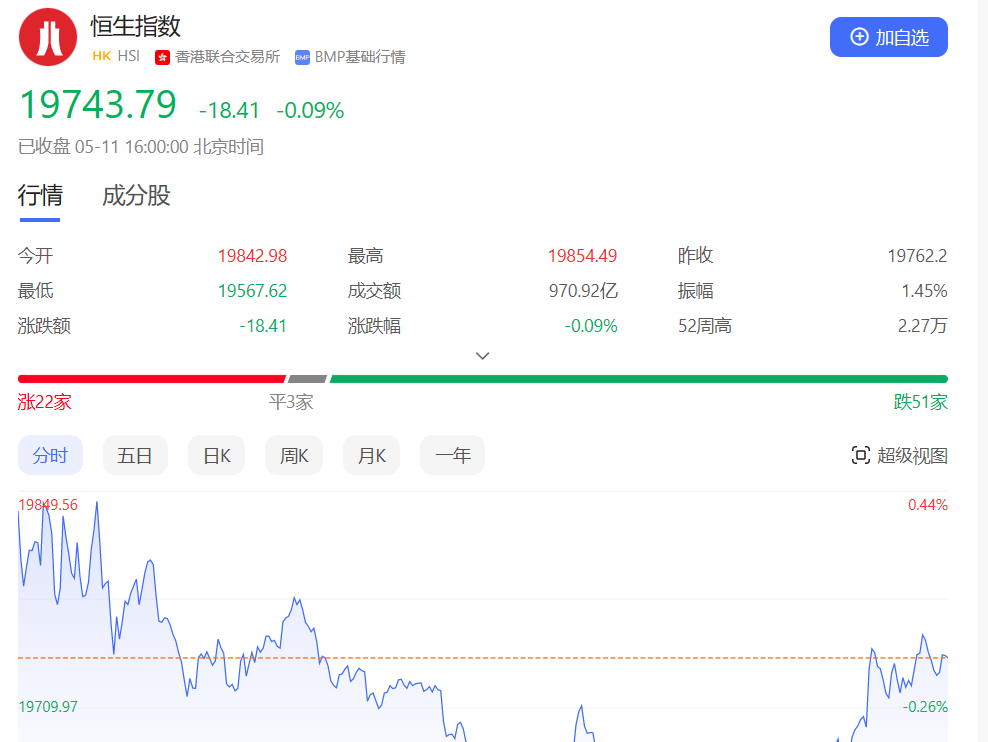Switch to the 成分股 tab
Image resolution: width=988 pixels, height=742 pixels.
[x=136, y=195]
